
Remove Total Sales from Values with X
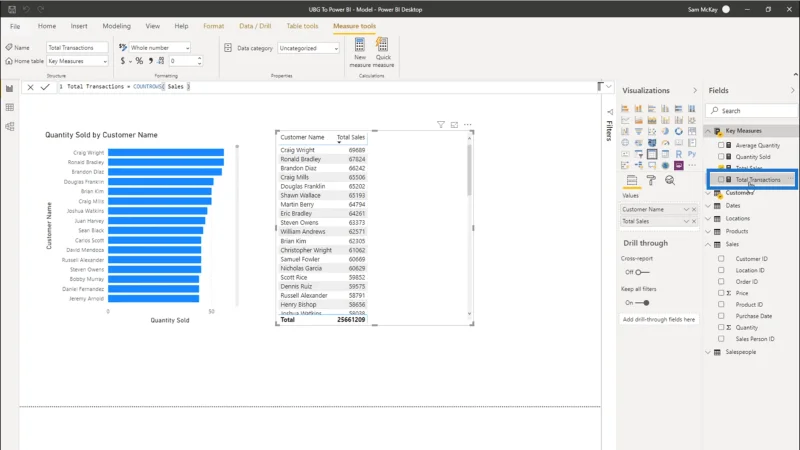[x=694, y=221]
